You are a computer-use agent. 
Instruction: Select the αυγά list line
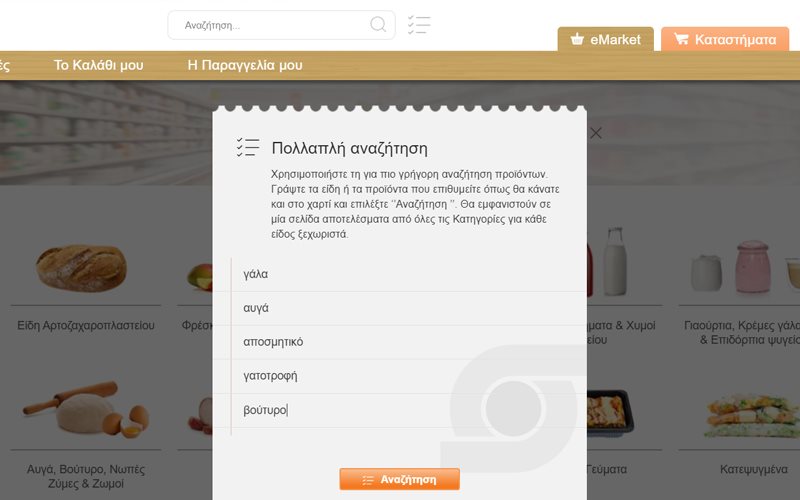(409, 308)
